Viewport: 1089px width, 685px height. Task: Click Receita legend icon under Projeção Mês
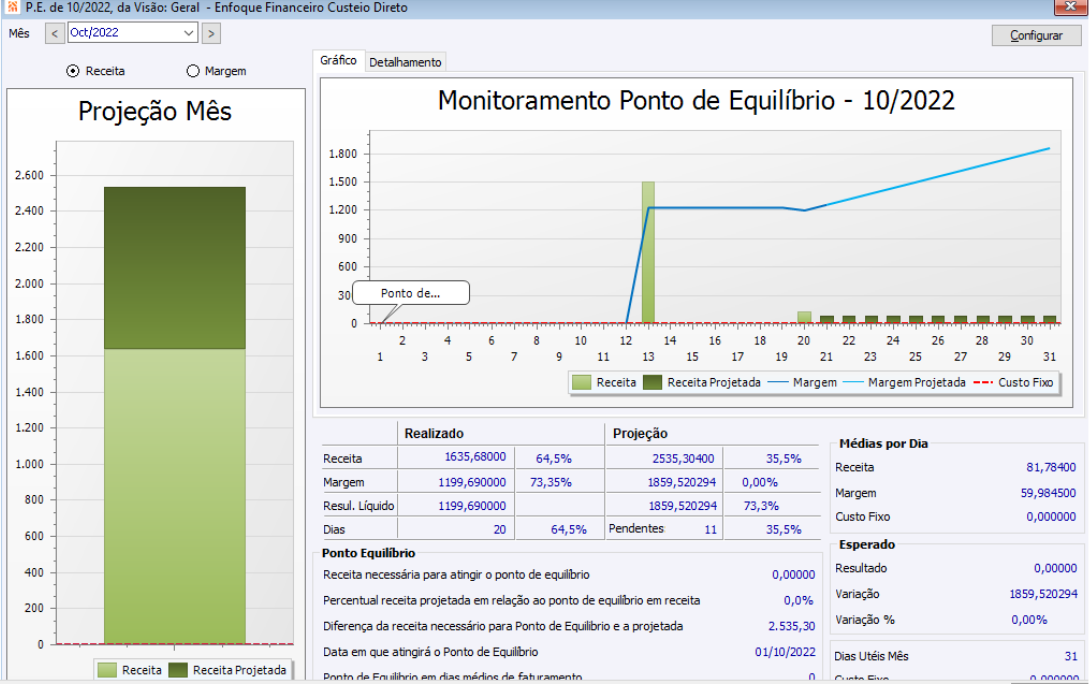107,670
